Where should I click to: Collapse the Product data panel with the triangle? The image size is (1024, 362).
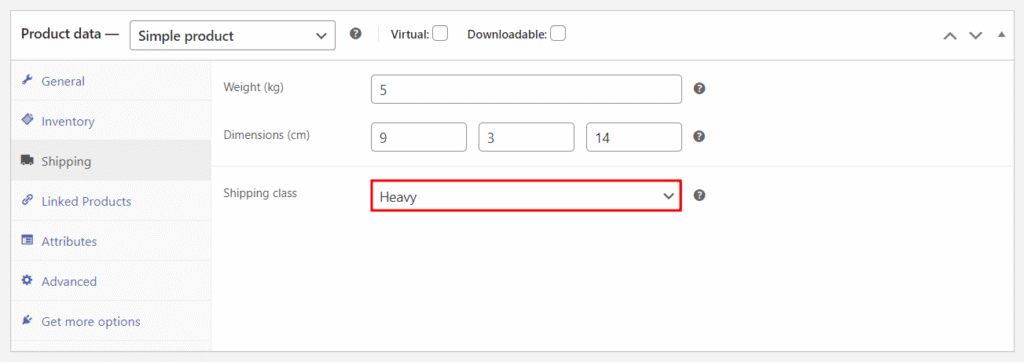click(1001, 35)
